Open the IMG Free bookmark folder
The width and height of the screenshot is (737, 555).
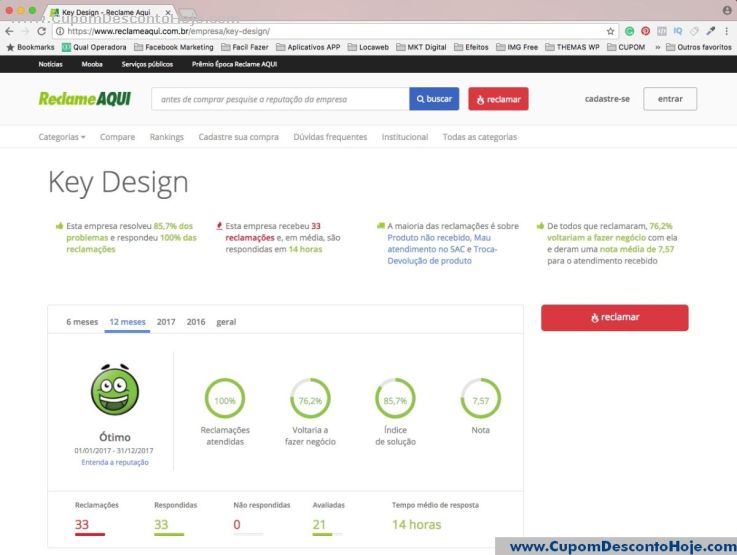pos(517,47)
